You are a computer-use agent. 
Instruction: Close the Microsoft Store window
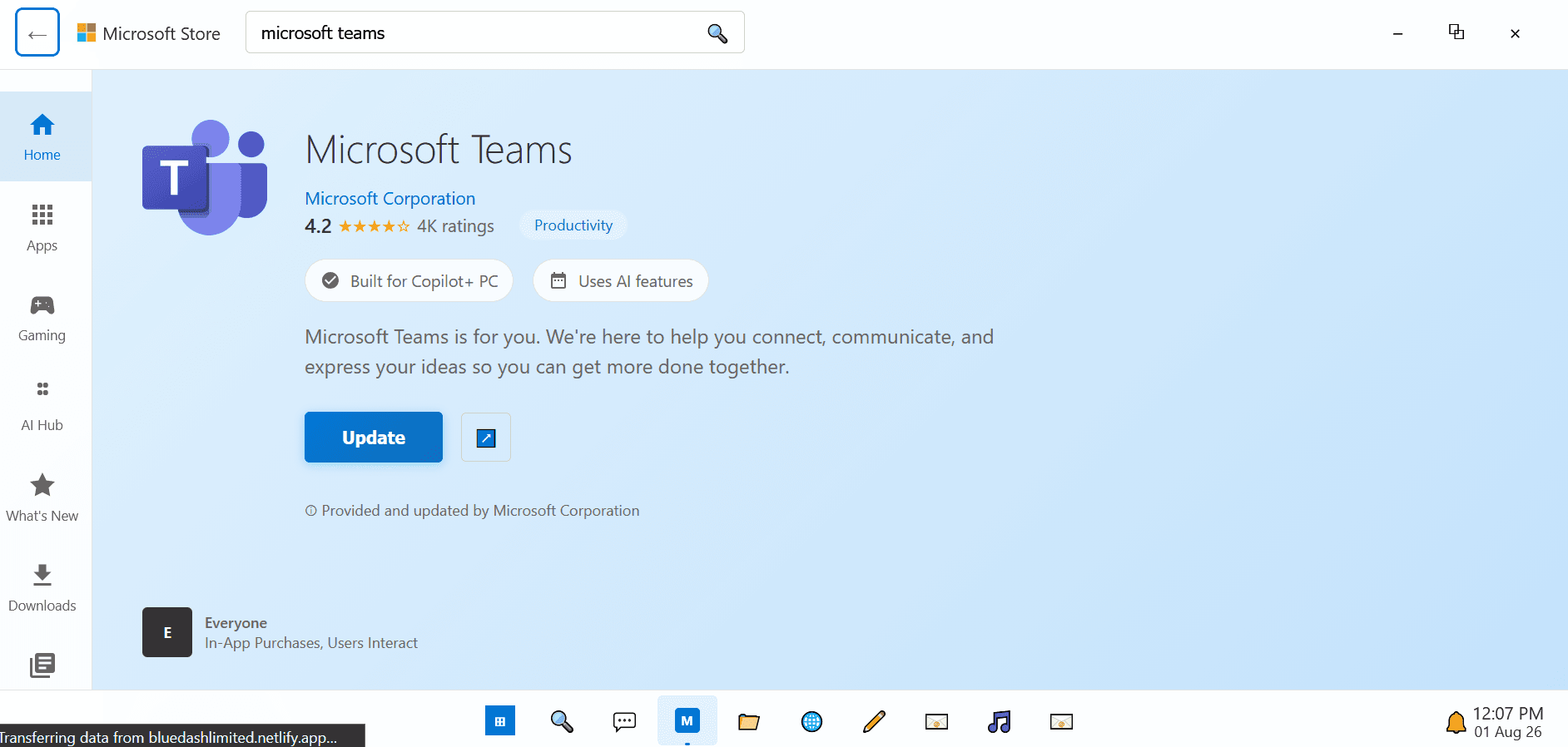pos(1515,33)
